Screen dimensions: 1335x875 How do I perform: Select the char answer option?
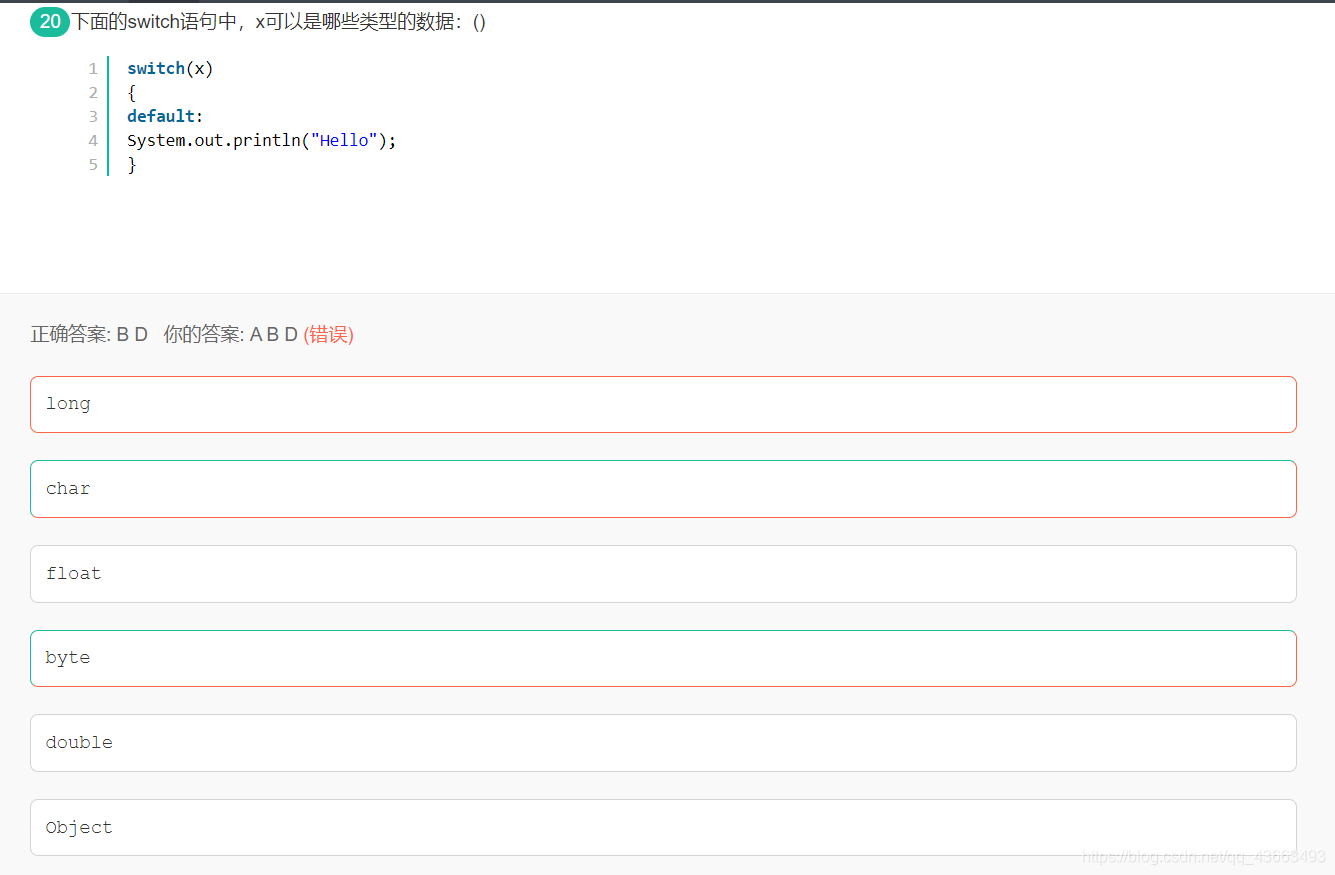coord(663,489)
